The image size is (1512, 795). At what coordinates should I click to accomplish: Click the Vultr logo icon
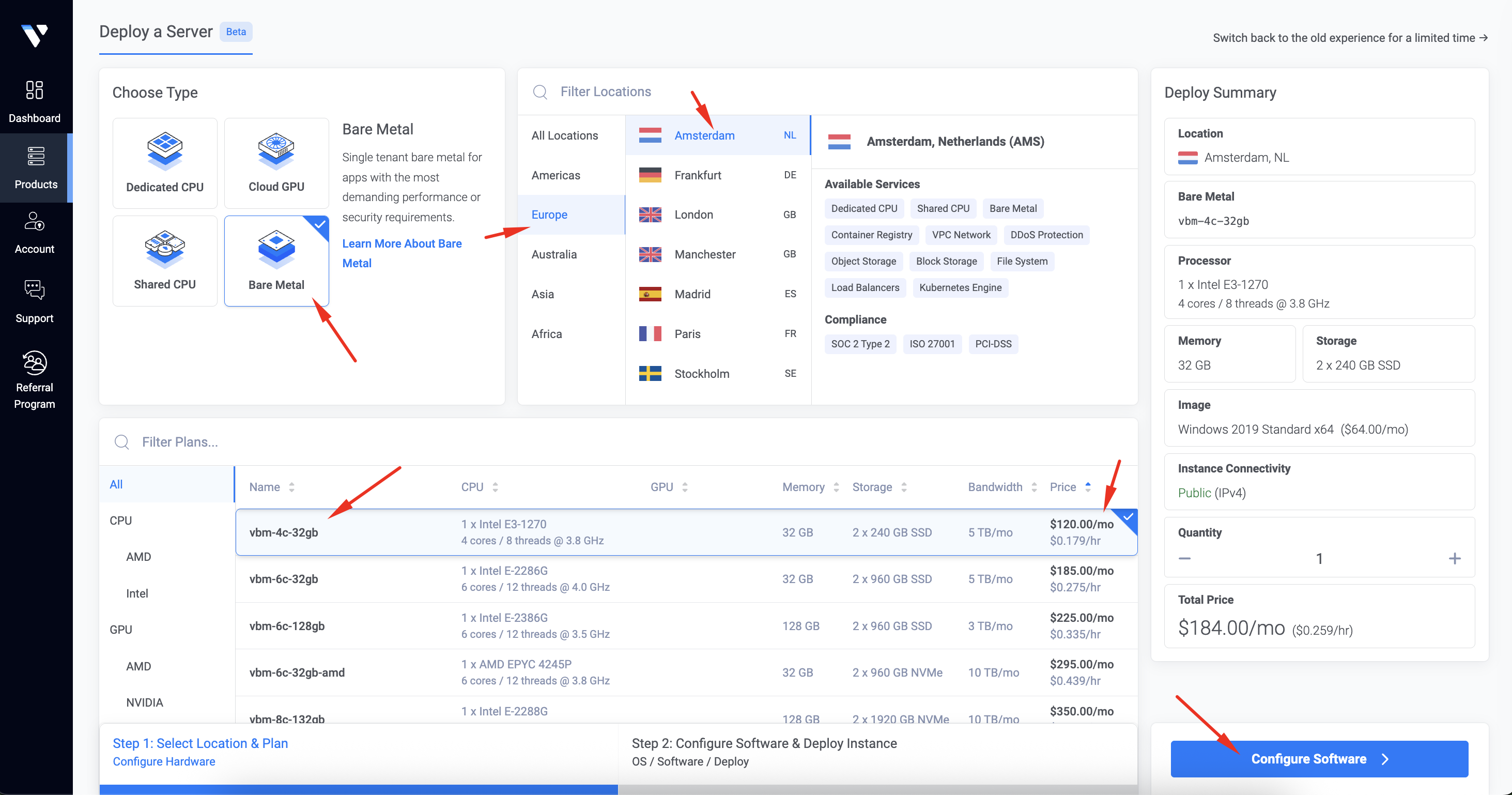point(35,35)
